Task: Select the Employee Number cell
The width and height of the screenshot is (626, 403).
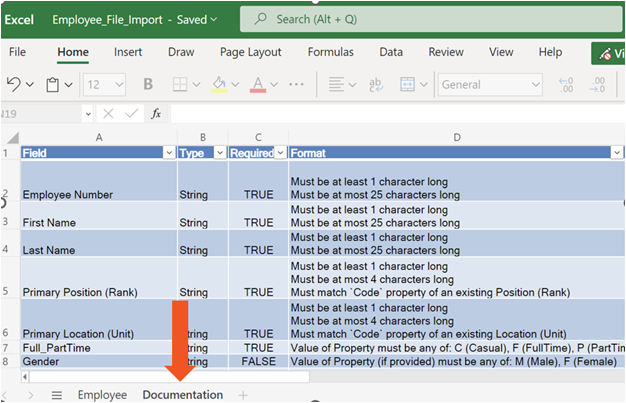Action: click(99, 181)
